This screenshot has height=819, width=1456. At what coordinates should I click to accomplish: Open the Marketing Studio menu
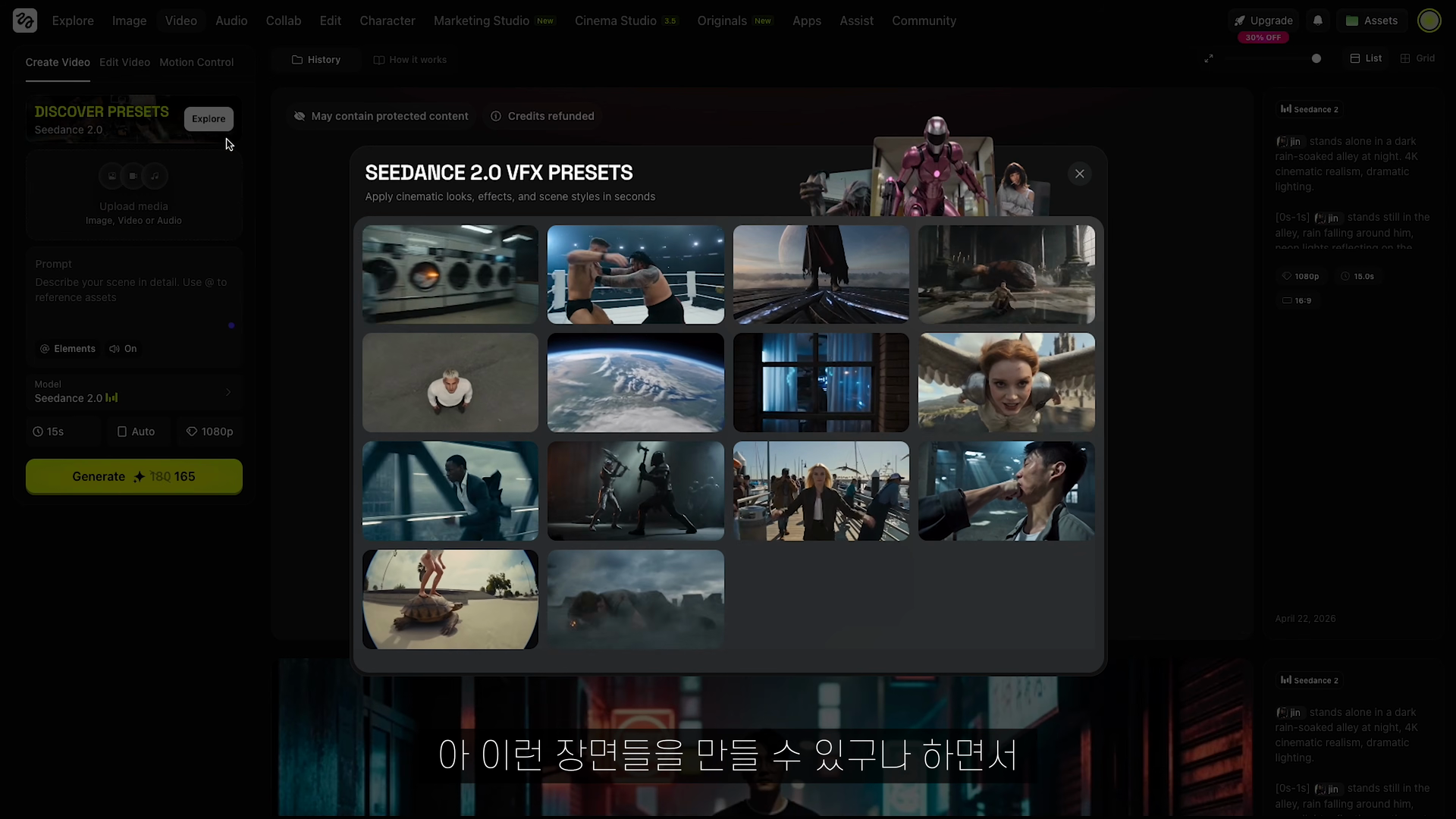click(x=494, y=20)
